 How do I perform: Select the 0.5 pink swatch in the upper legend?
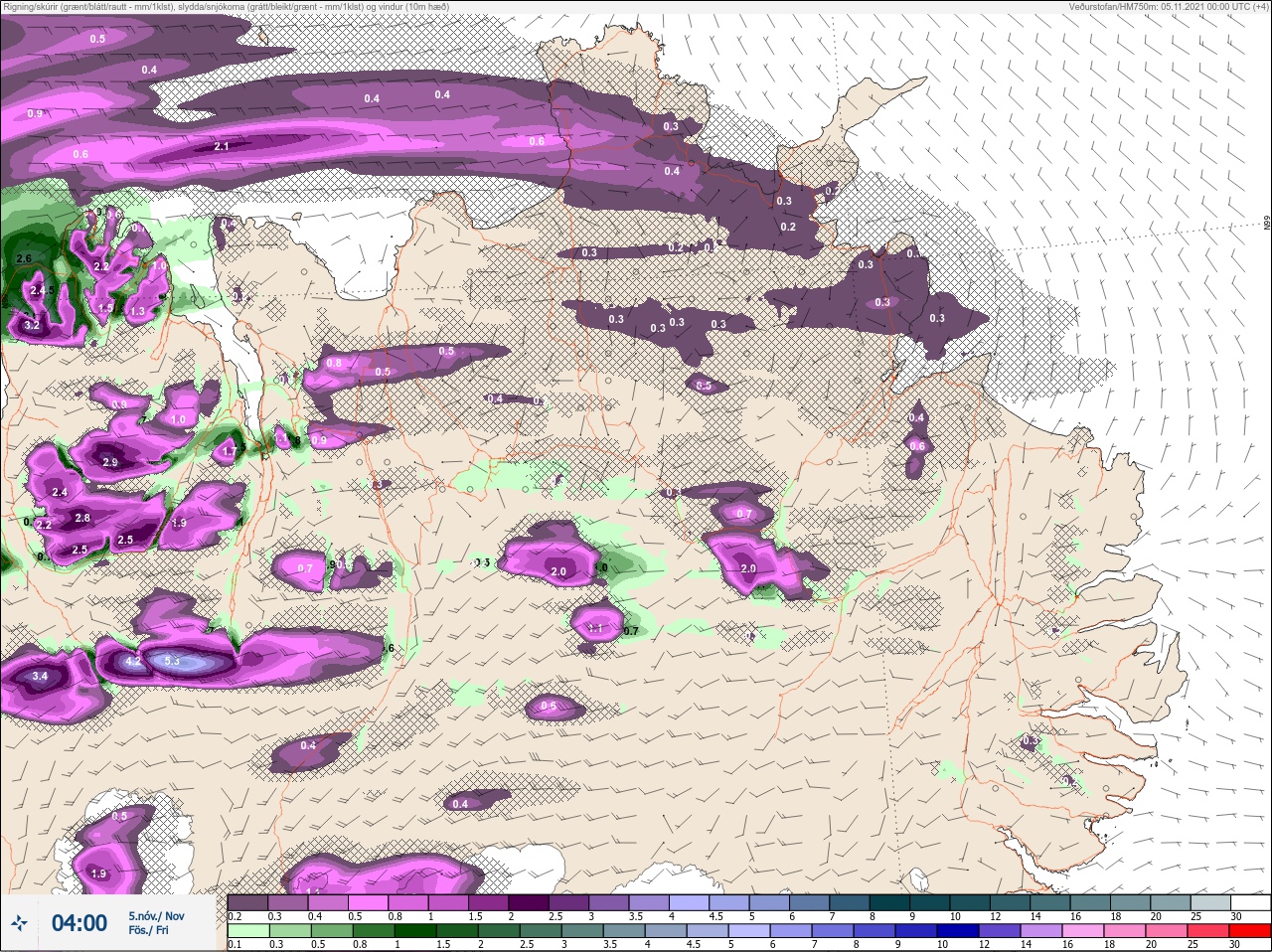coord(368,902)
